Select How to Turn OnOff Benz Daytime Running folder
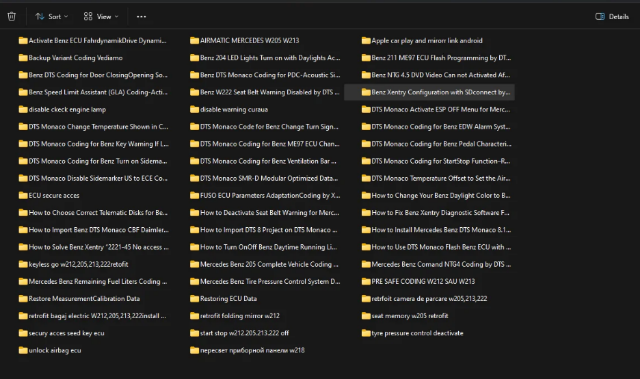The height and width of the screenshot is (379, 640). [x=269, y=247]
